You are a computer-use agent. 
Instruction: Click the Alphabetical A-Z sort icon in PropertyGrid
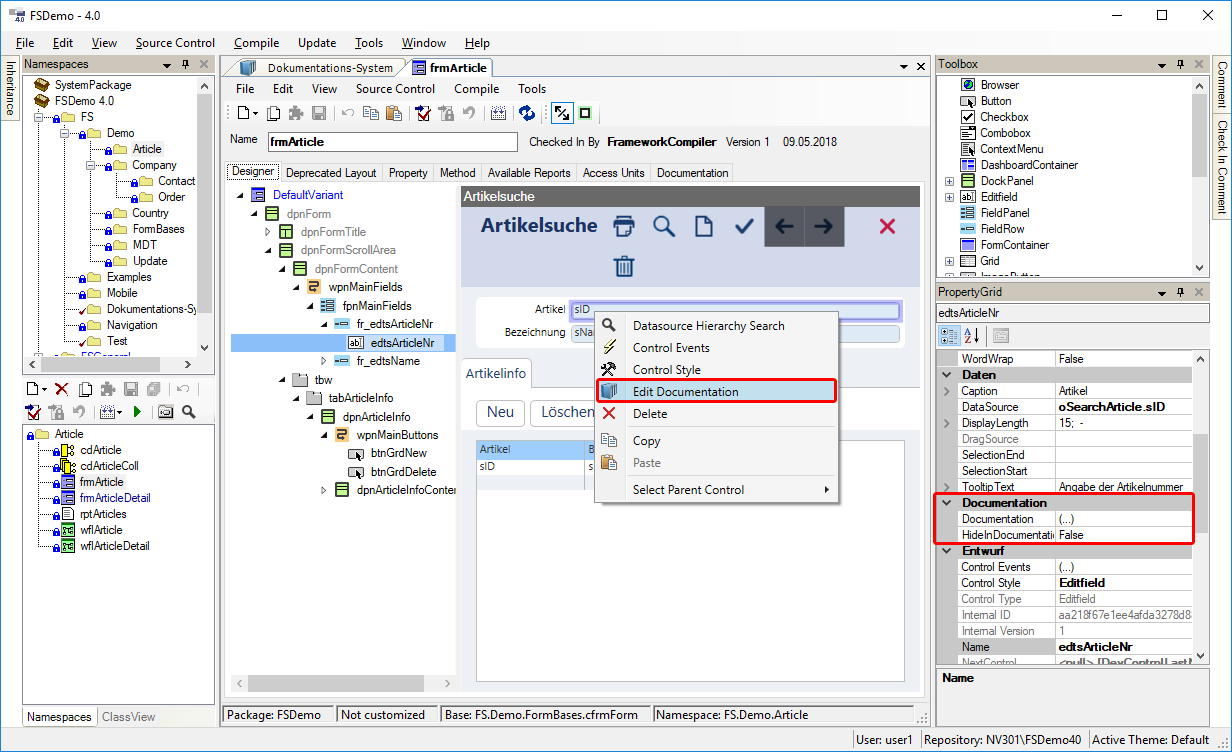coord(971,336)
